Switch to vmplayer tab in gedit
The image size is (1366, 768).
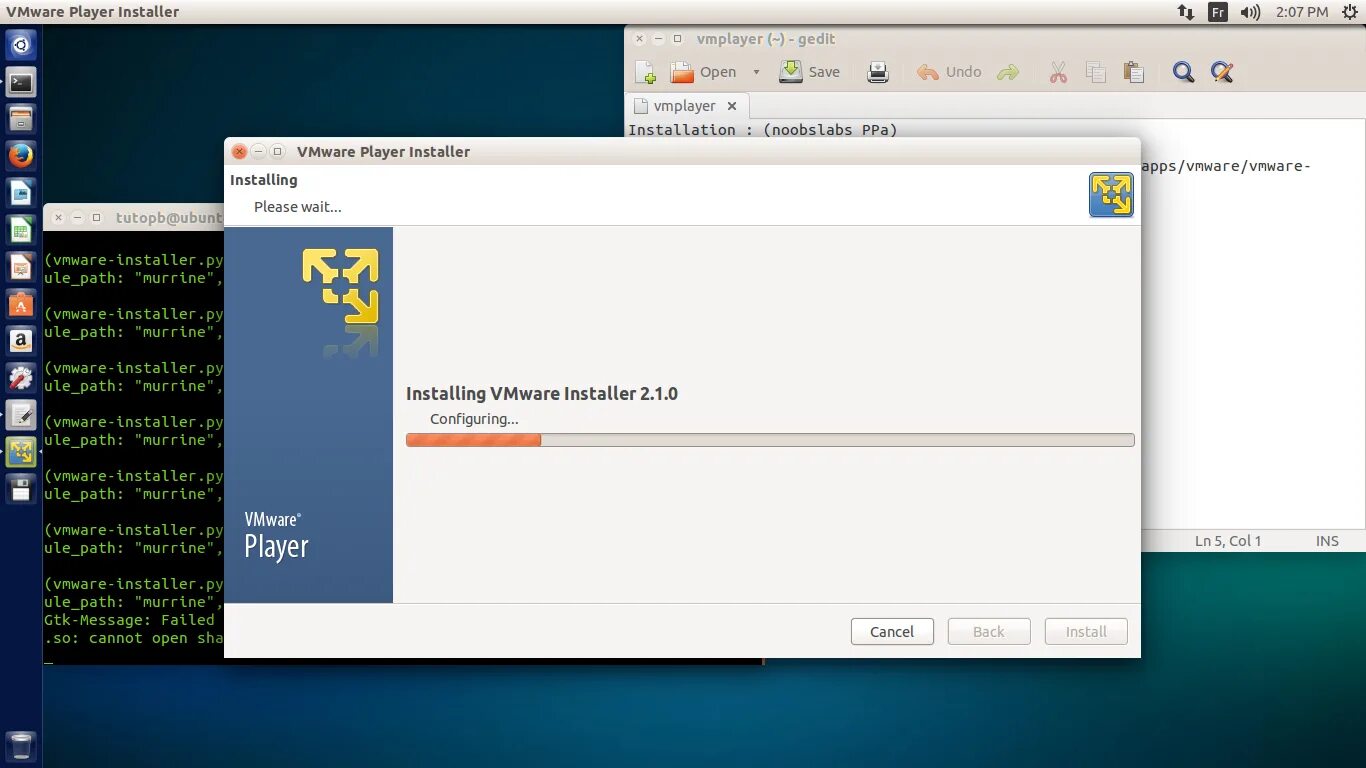(685, 106)
